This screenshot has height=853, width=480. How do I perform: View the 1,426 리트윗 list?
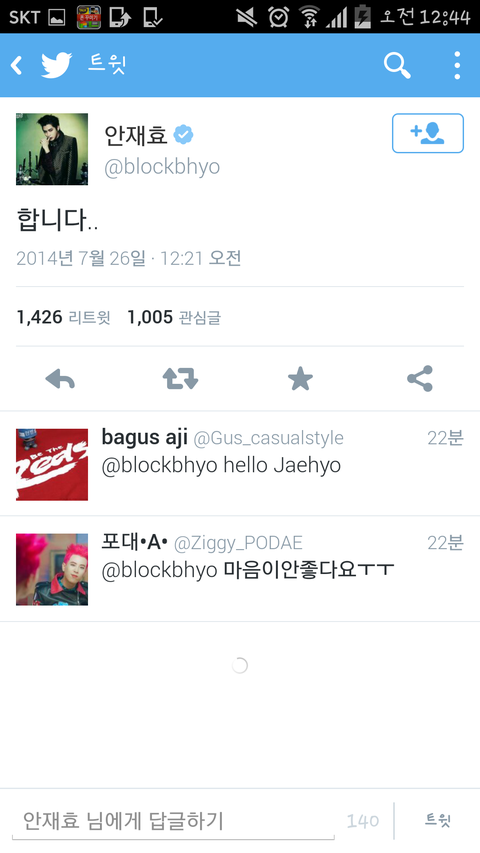tap(64, 317)
